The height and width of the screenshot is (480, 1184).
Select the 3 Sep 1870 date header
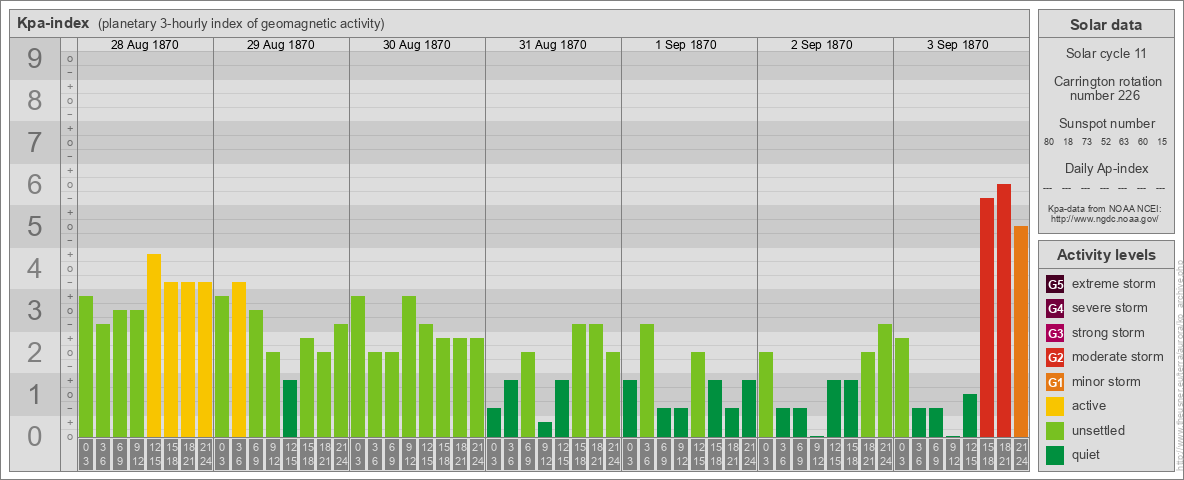click(957, 45)
